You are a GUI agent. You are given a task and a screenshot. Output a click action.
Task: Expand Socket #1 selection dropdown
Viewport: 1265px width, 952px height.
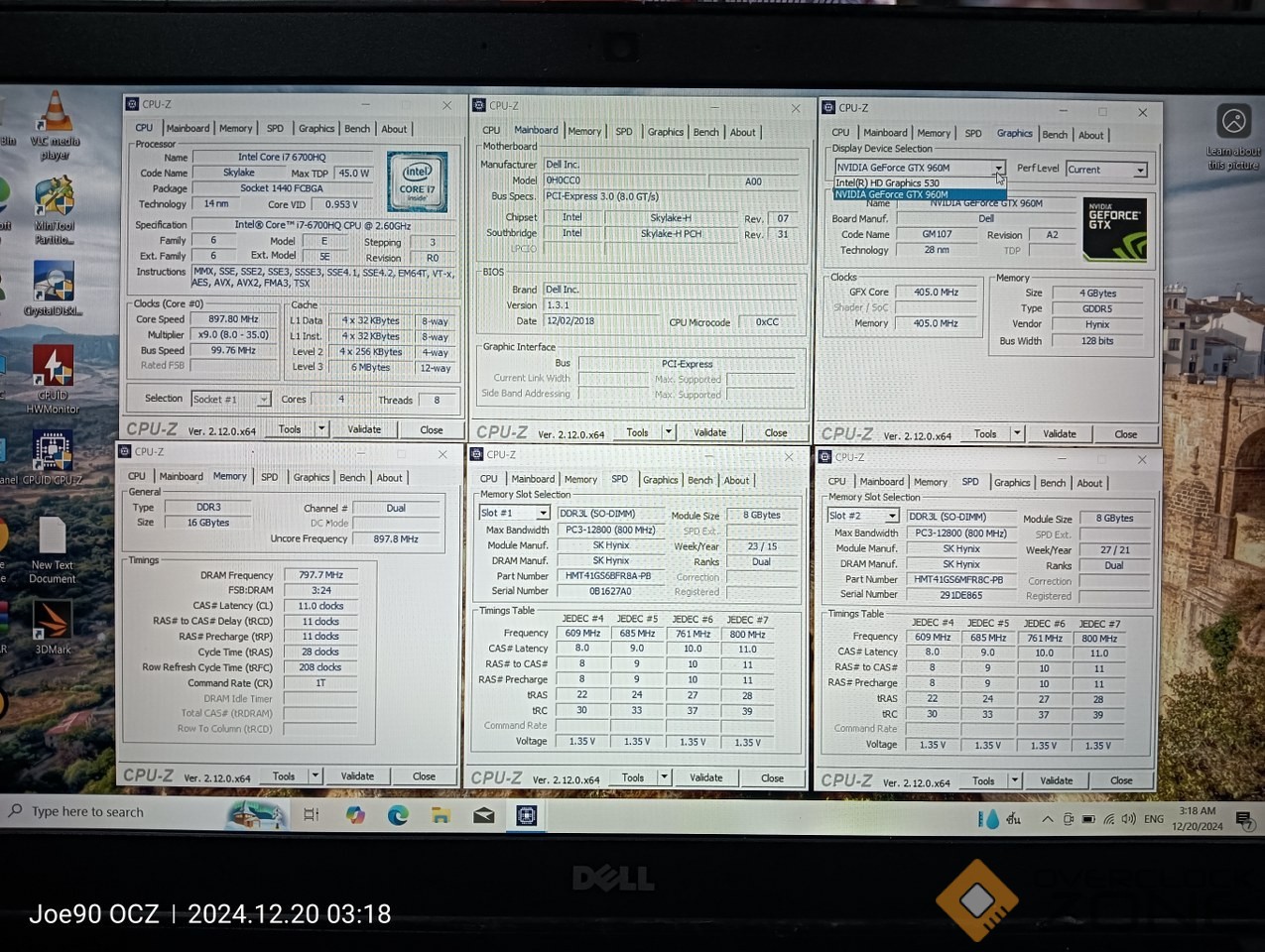pyautogui.click(x=263, y=400)
